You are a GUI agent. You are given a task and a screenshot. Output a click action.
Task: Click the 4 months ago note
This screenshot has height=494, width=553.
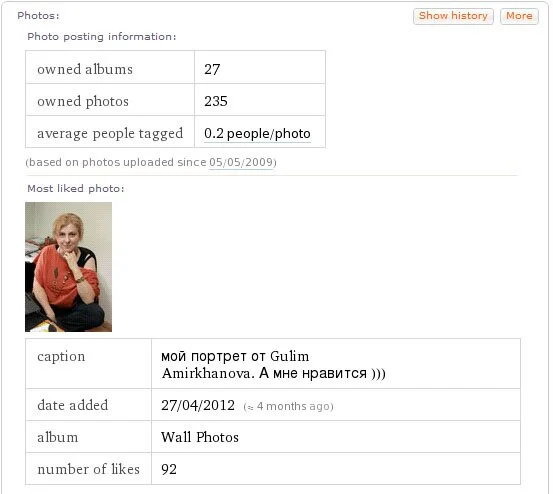tap(288, 406)
